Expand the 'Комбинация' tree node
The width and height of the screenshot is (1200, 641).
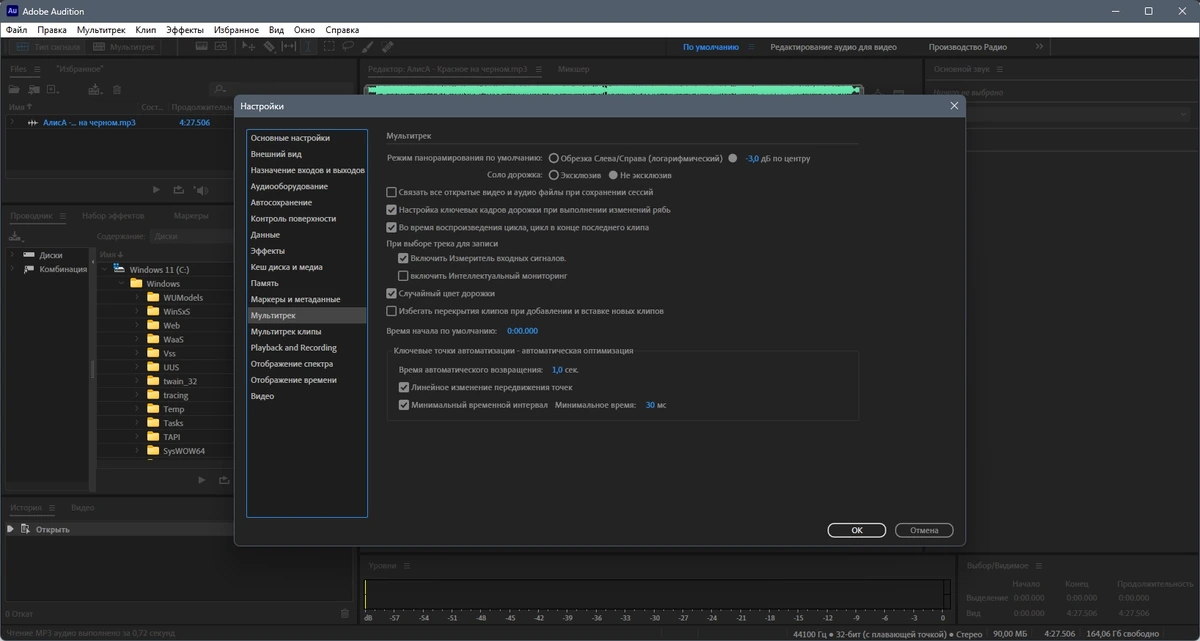[12, 269]
